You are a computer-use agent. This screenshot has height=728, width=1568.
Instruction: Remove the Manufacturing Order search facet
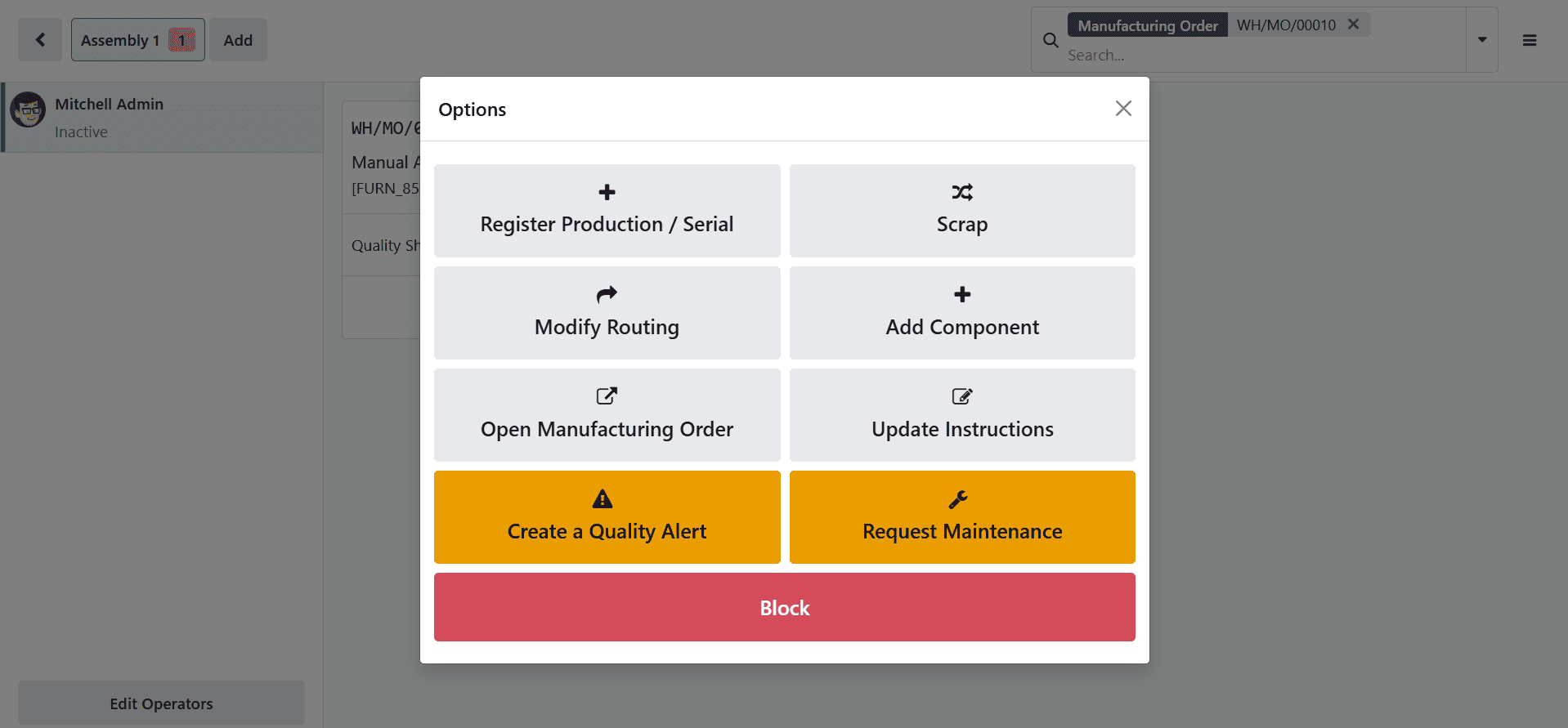point(1354,25)
